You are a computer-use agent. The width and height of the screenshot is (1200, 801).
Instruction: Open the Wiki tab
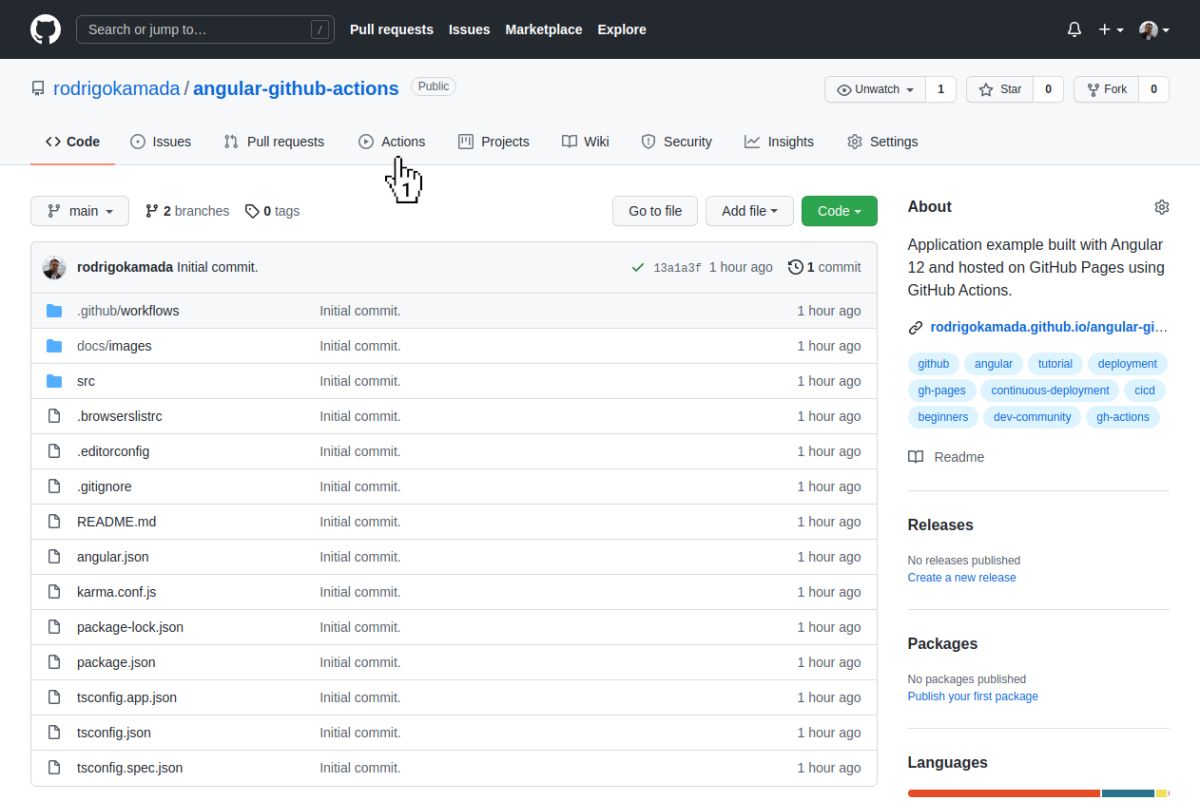(585, 142)
